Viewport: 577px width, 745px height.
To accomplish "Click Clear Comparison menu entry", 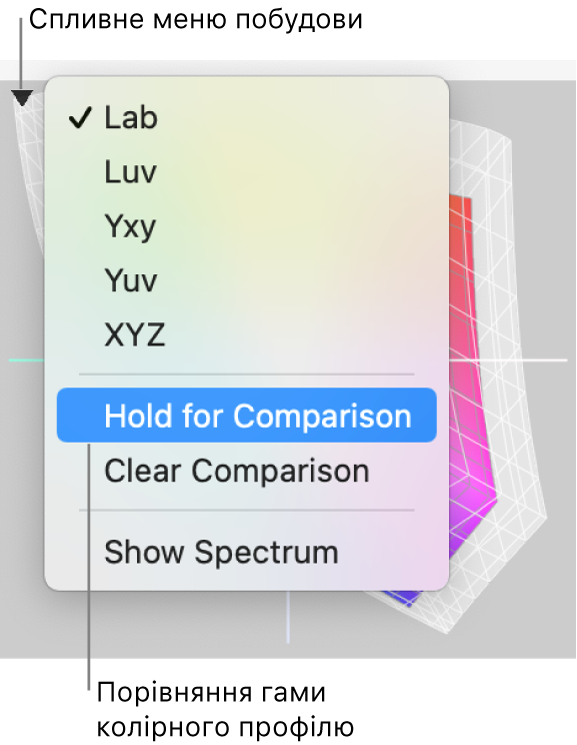I will (x=247, y=471).
